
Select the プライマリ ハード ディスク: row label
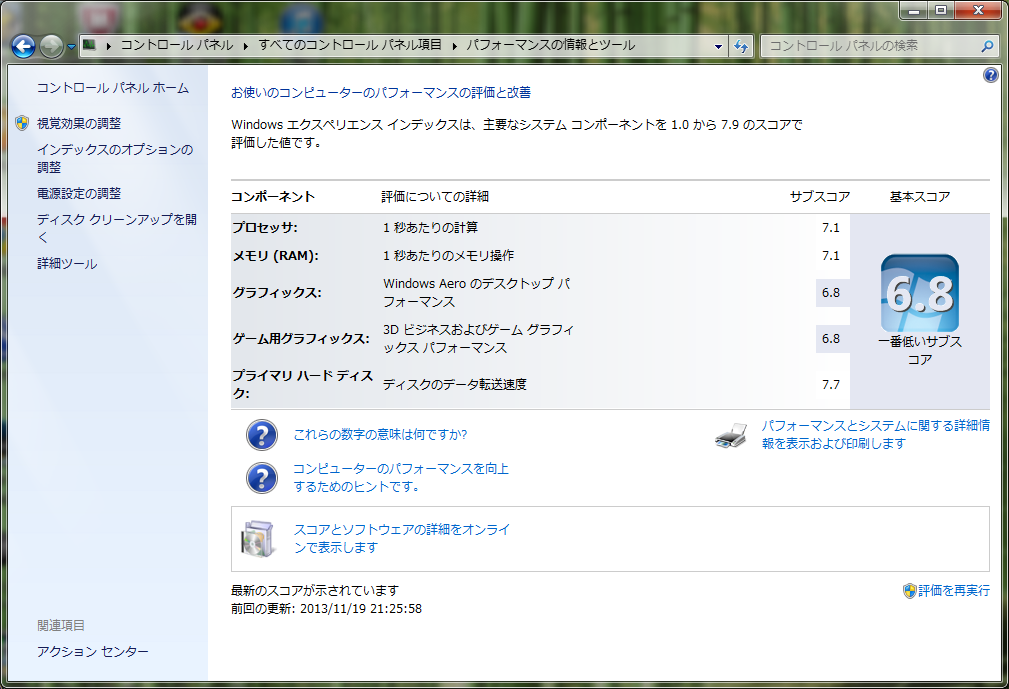click(302, 384)
